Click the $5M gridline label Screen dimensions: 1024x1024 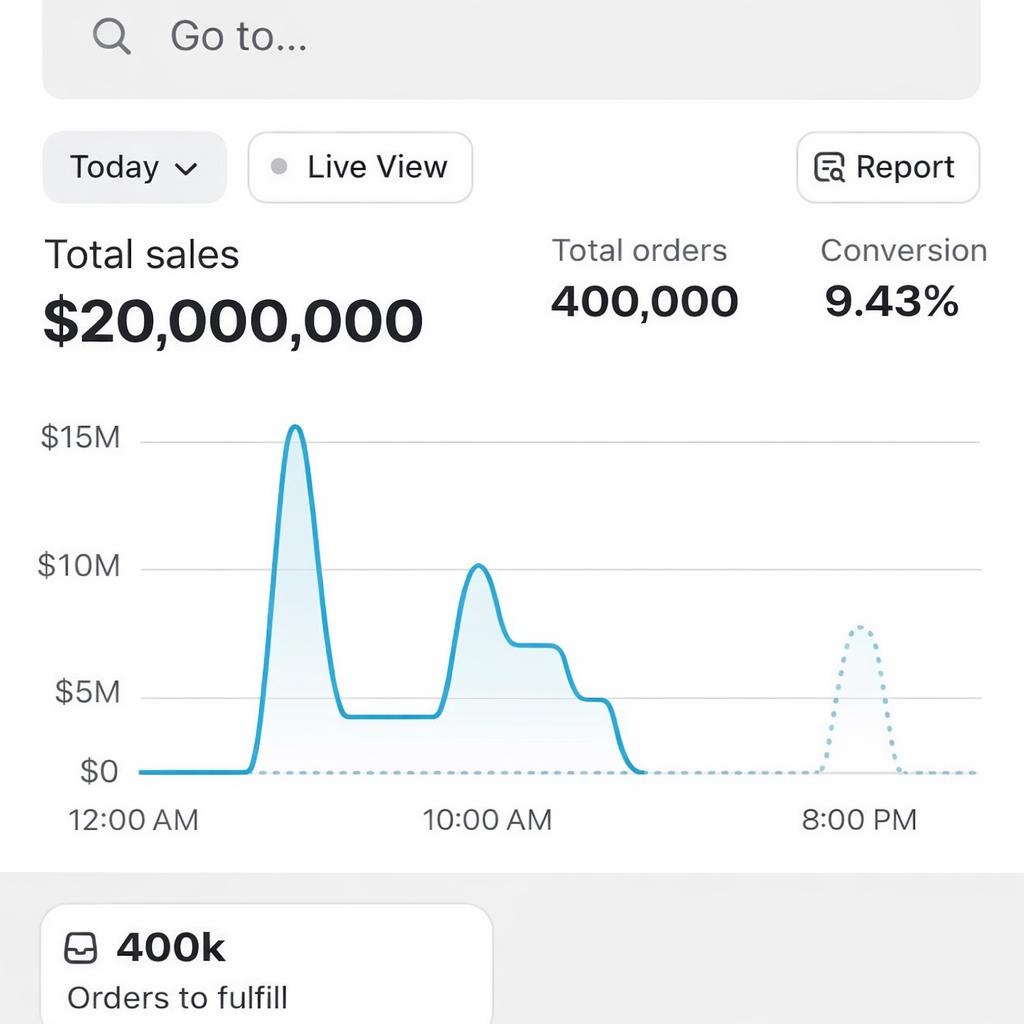coord(85,692)
